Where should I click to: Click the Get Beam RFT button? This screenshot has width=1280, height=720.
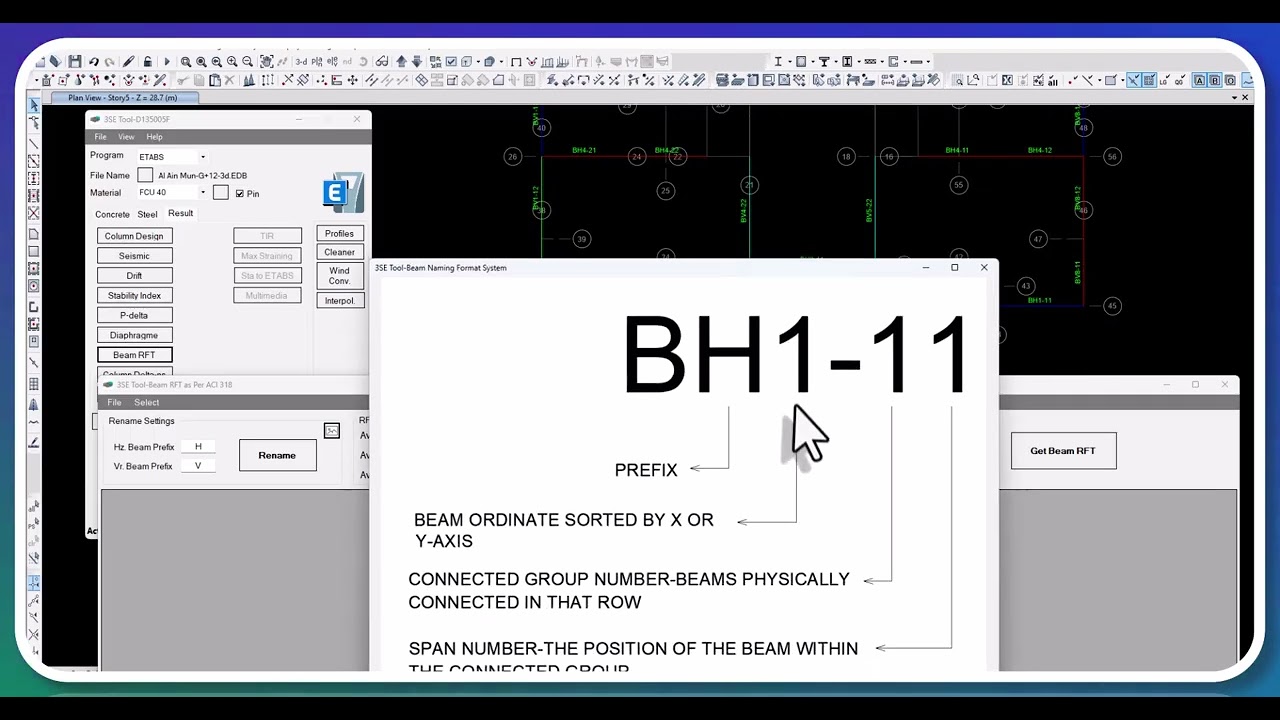click(x=1063, y=450)
